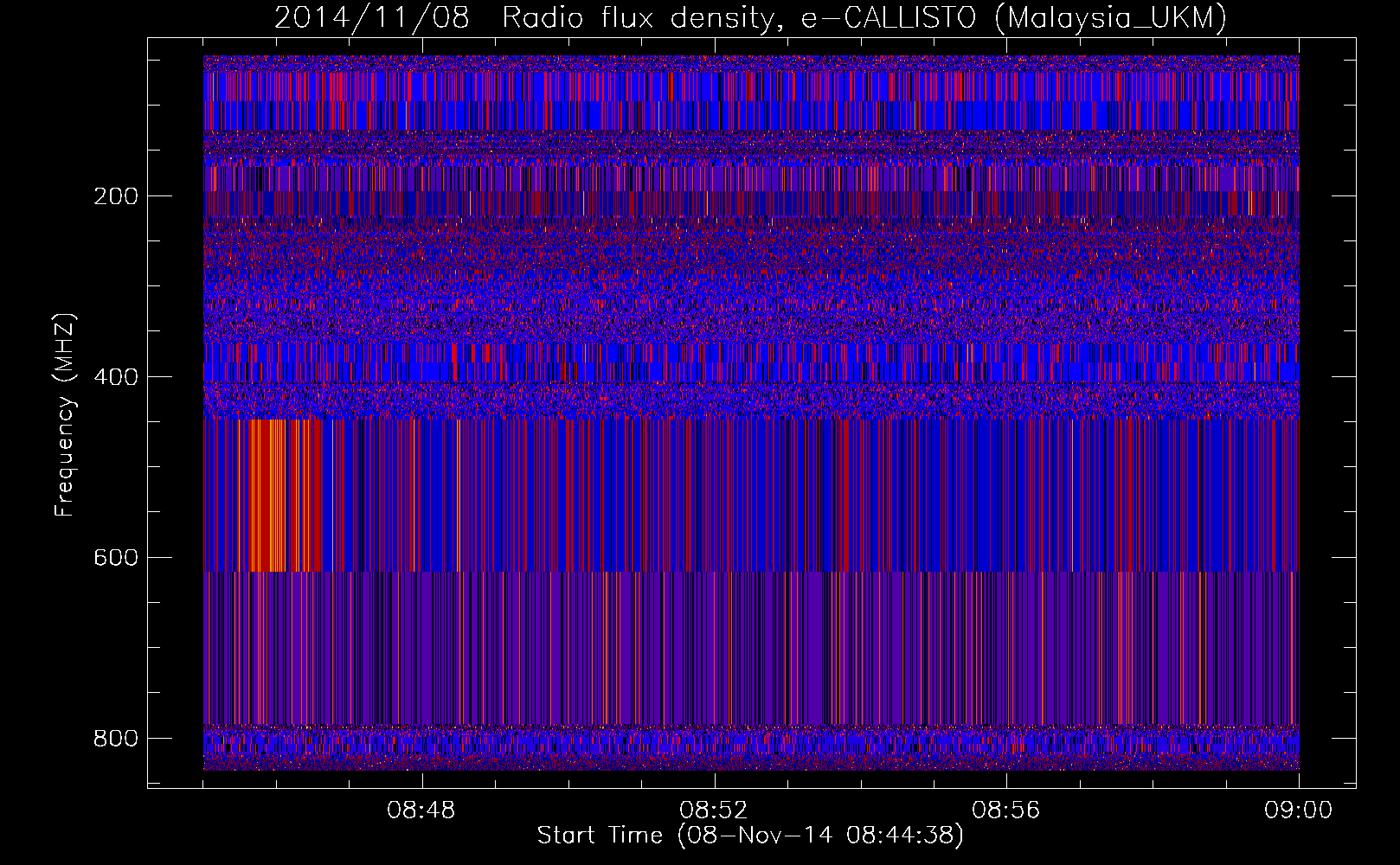Click the 'Frequency (MHZ)' axis label
The height and width of the screenshot is (865, 1400).
click(x=65, y=415)
